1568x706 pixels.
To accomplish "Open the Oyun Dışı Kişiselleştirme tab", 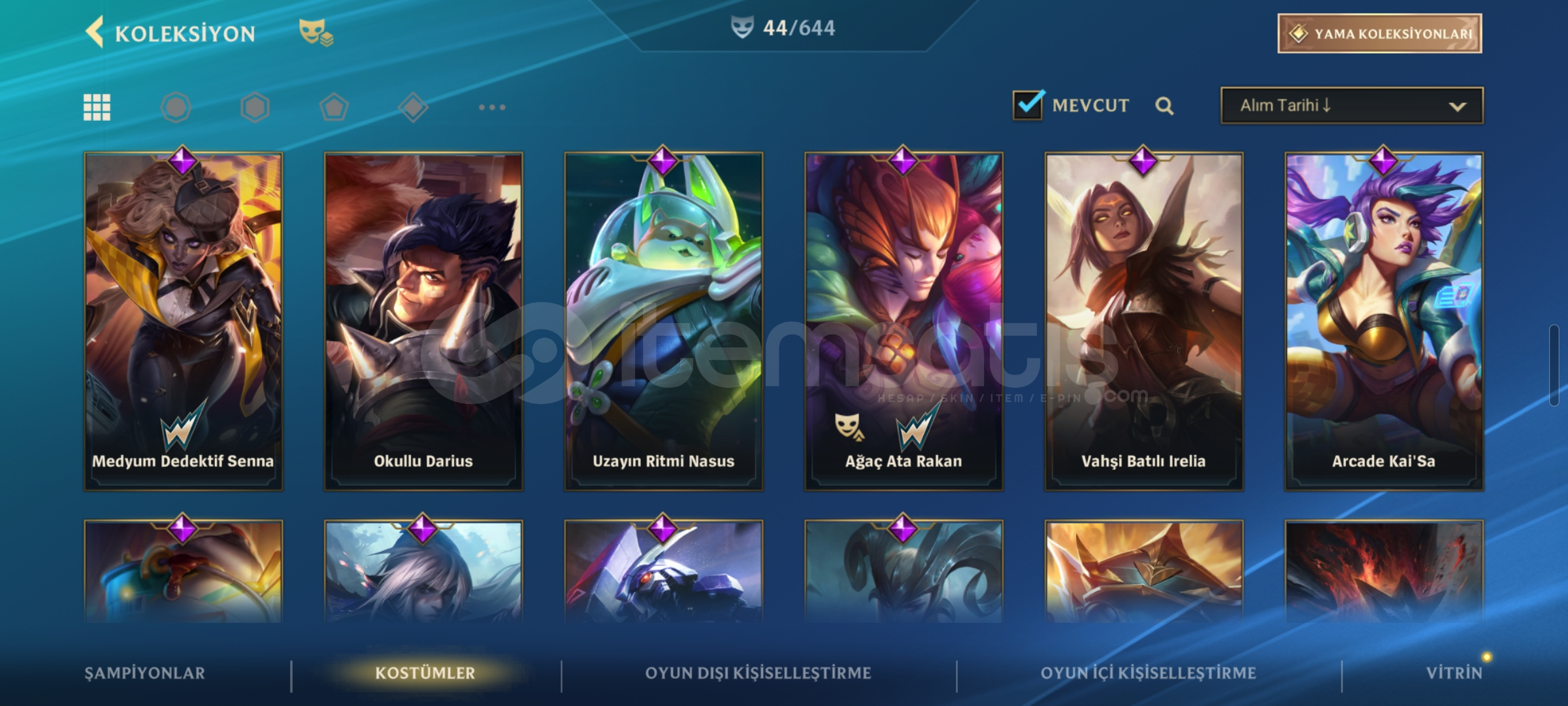I will point(758,673).
